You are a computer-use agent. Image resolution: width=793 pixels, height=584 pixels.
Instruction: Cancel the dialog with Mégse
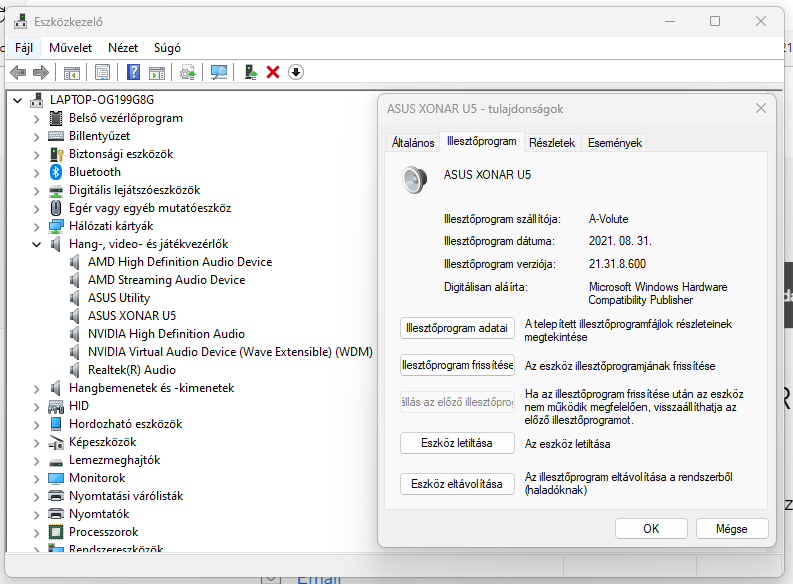(x=732, y=529)
